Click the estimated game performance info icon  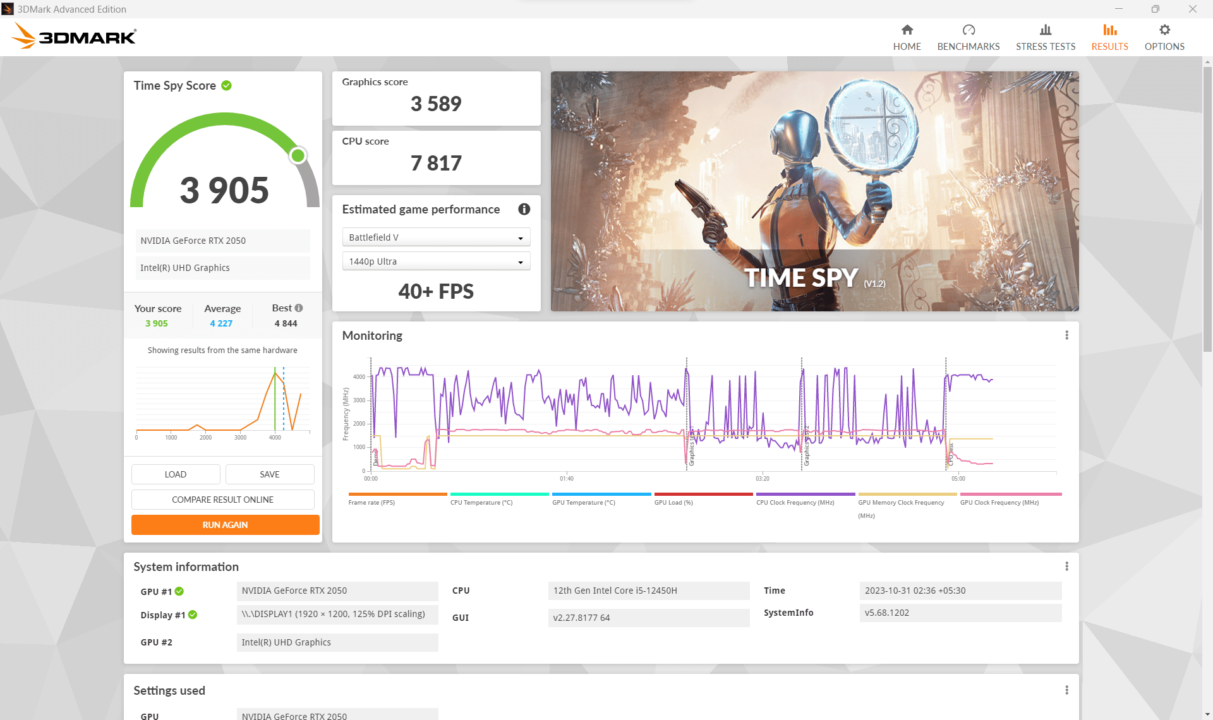pos(524,209)
